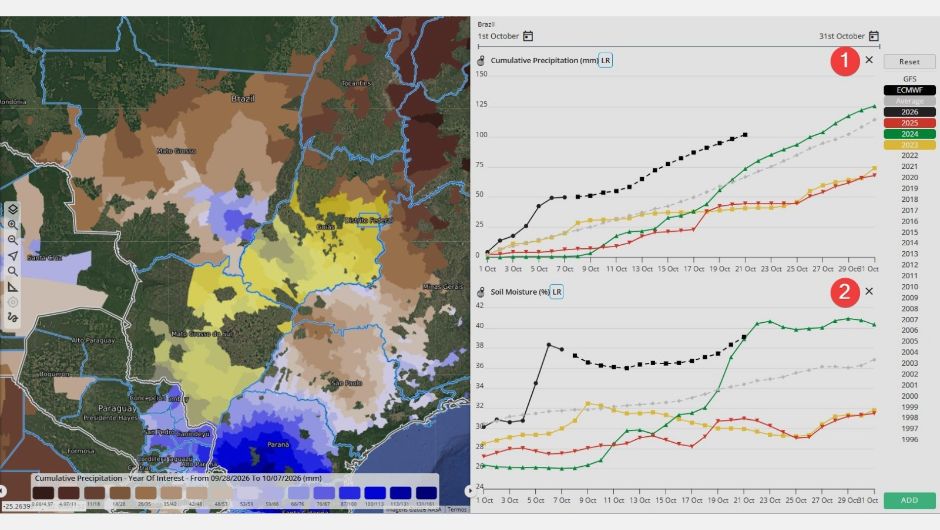Screen dimensions: 940x530
Task: Click the Reset button
Action: tap(909, 62)
